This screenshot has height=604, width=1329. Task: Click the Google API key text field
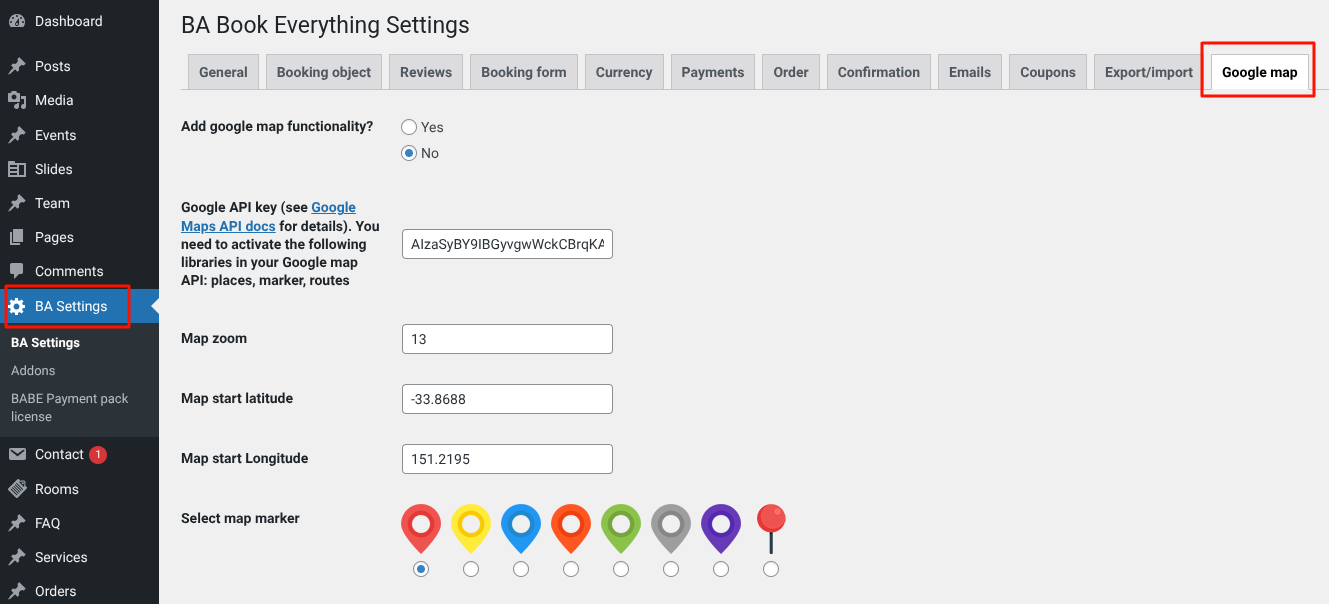(x=507, y=244)
